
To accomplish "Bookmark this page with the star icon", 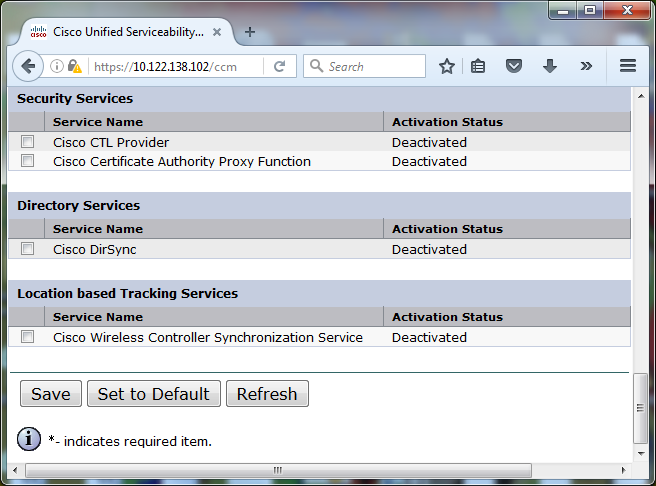I will [447, 66].
